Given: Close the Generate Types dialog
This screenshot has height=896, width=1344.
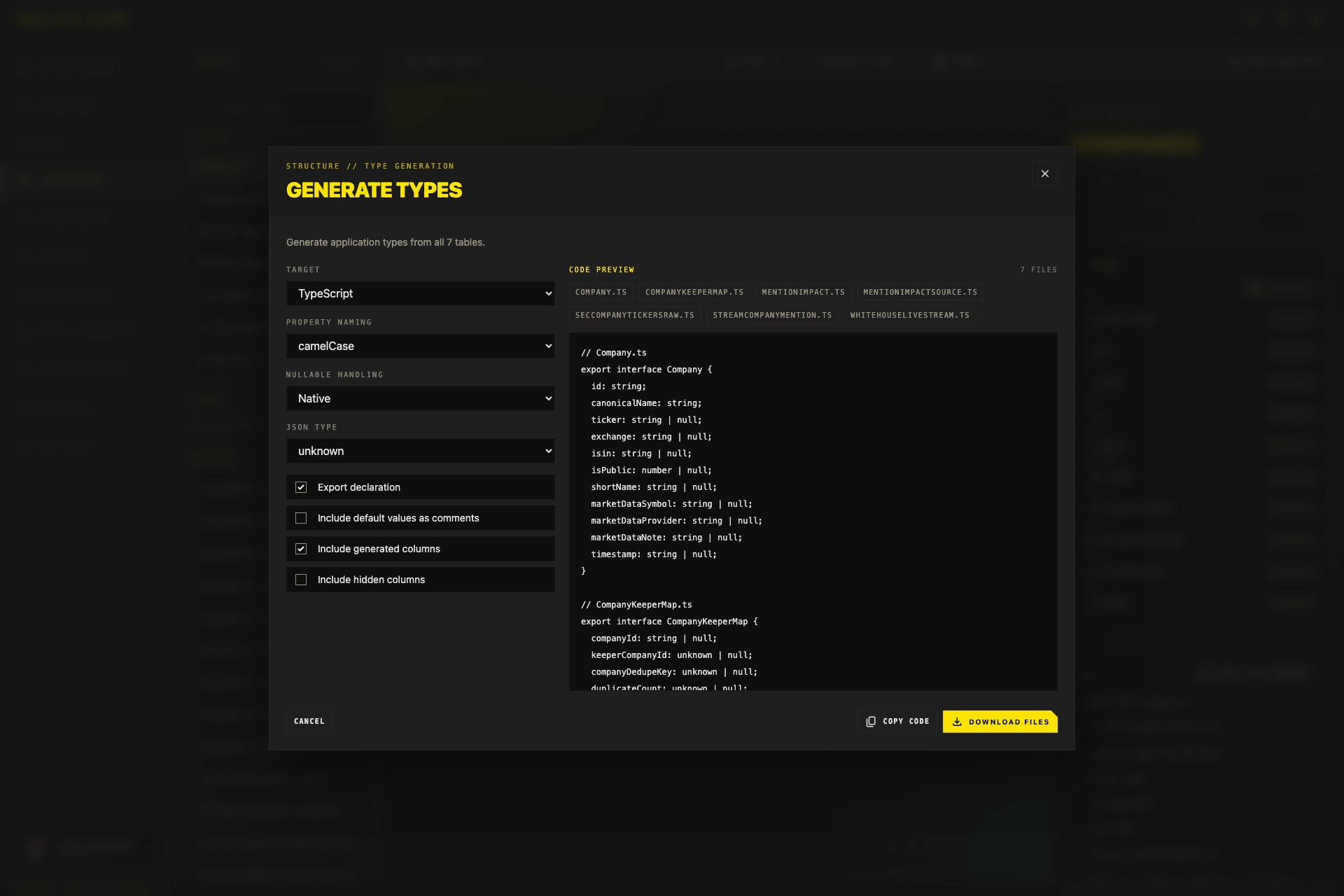Looking at the screenshot, I should 1044,174.
